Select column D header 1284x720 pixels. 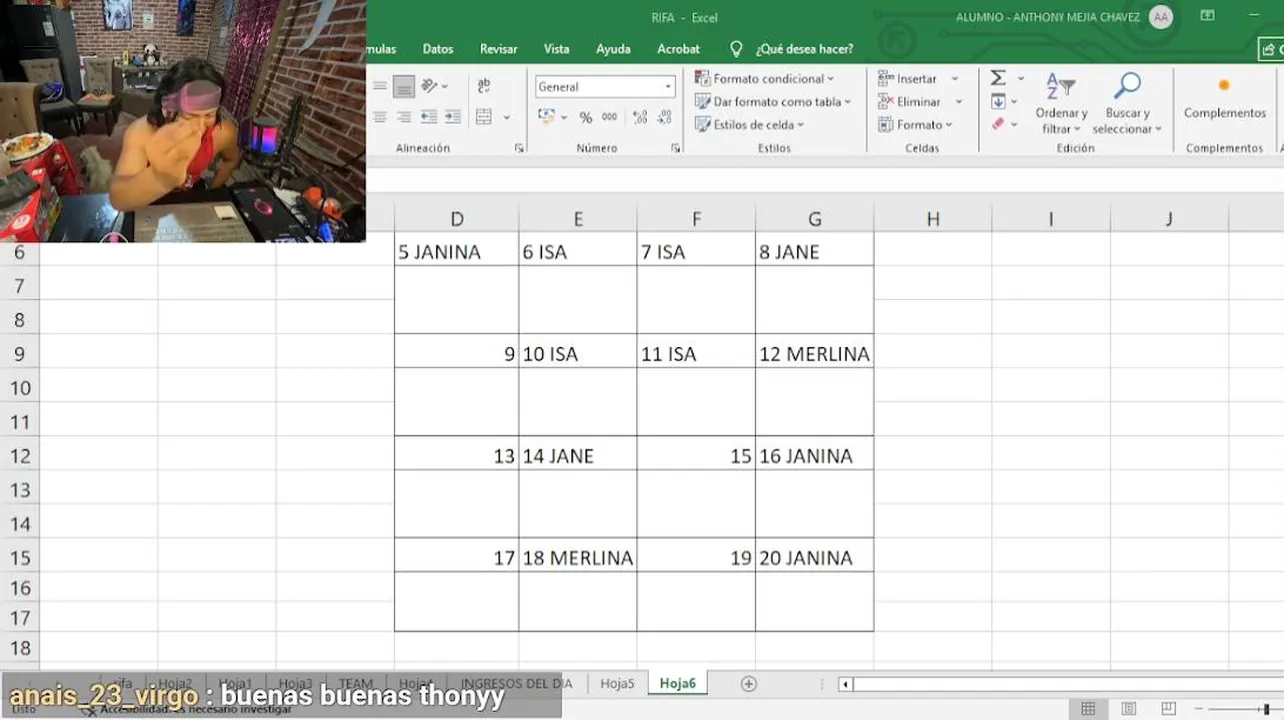coord(457,219)
